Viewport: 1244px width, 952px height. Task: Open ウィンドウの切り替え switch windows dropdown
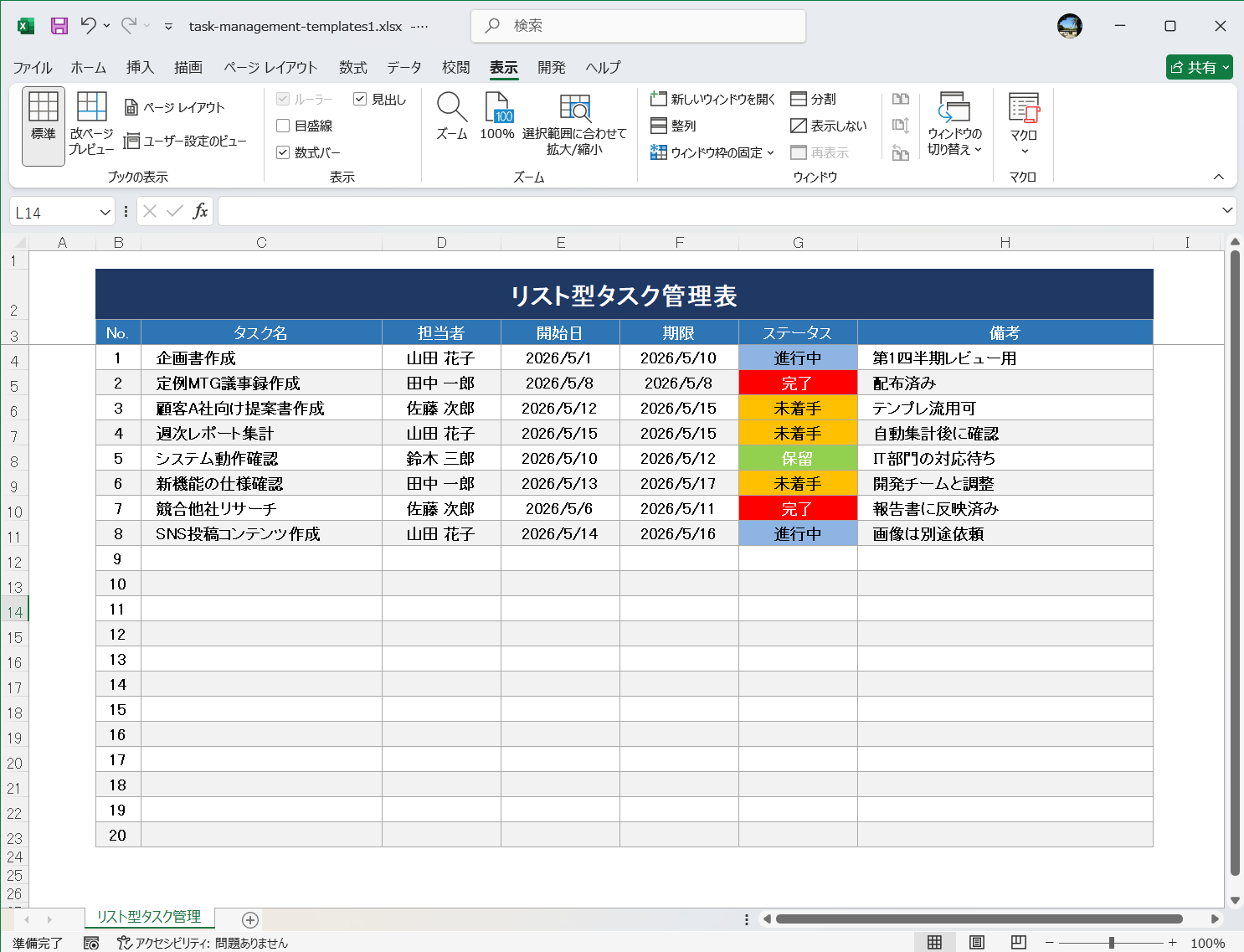click(954, 126)
